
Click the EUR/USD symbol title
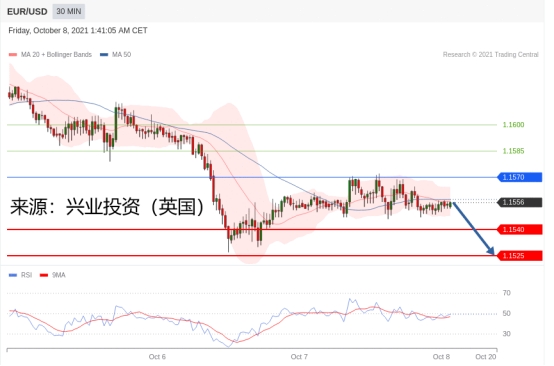tap(27, 12)
